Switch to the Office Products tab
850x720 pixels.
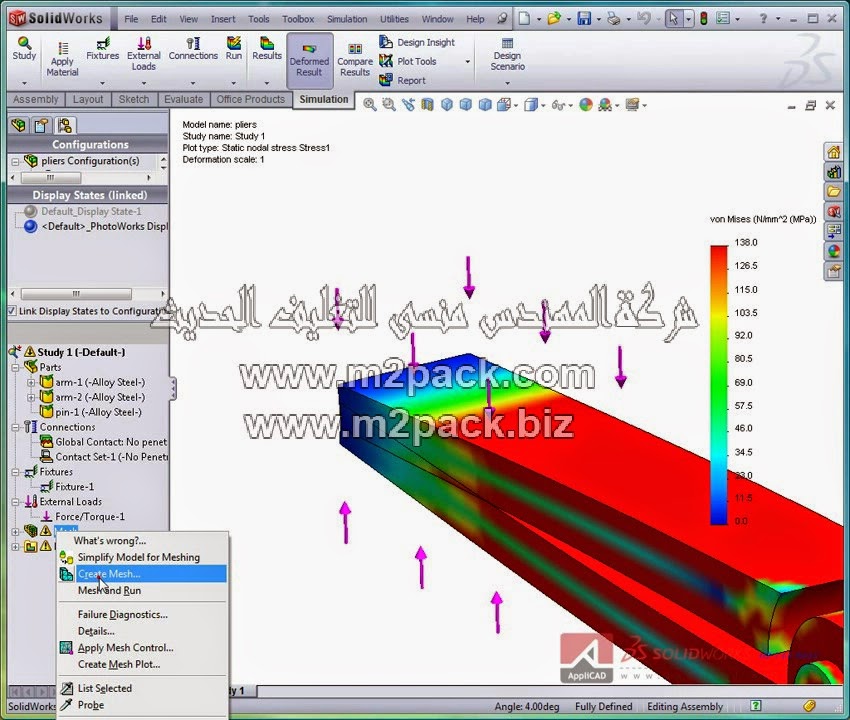pyautogui.click(x=250, y=99)
